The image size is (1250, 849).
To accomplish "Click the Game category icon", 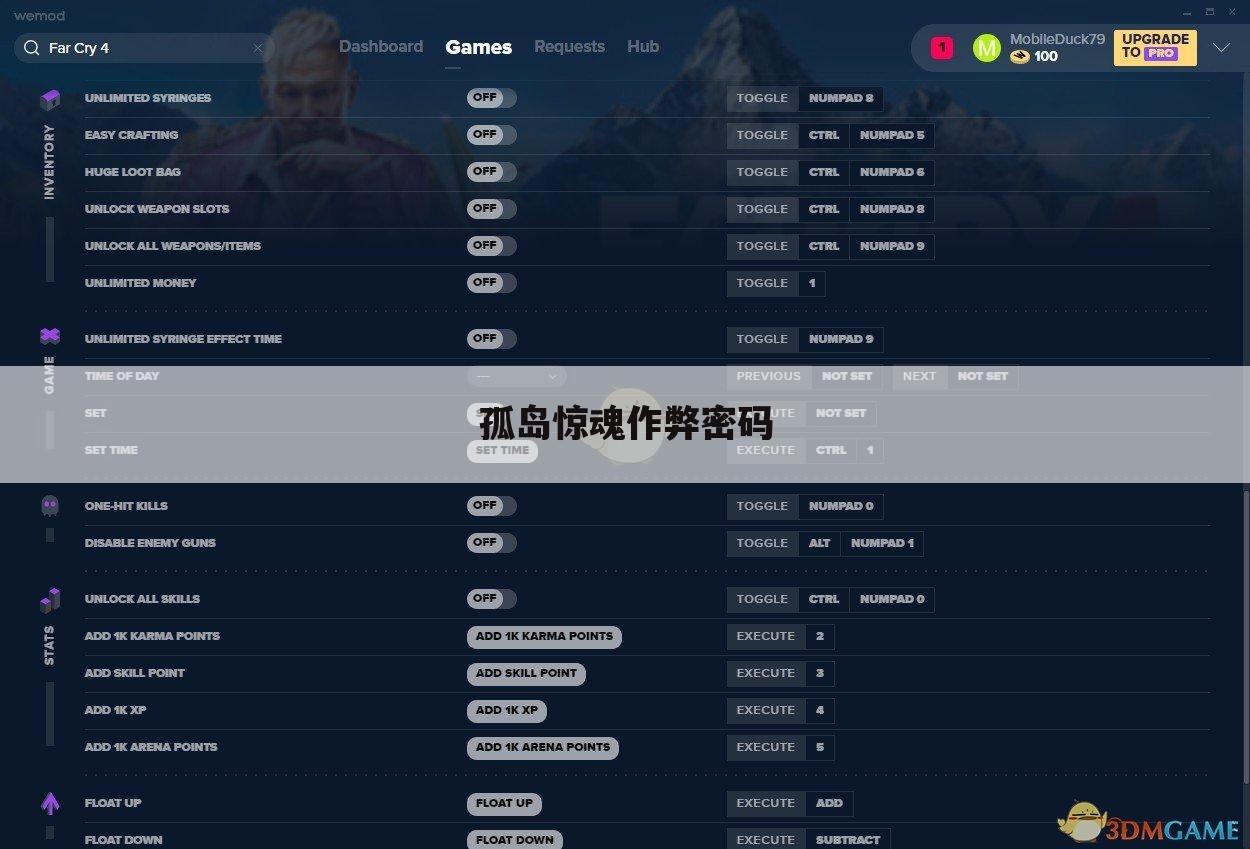I will 50,335.
